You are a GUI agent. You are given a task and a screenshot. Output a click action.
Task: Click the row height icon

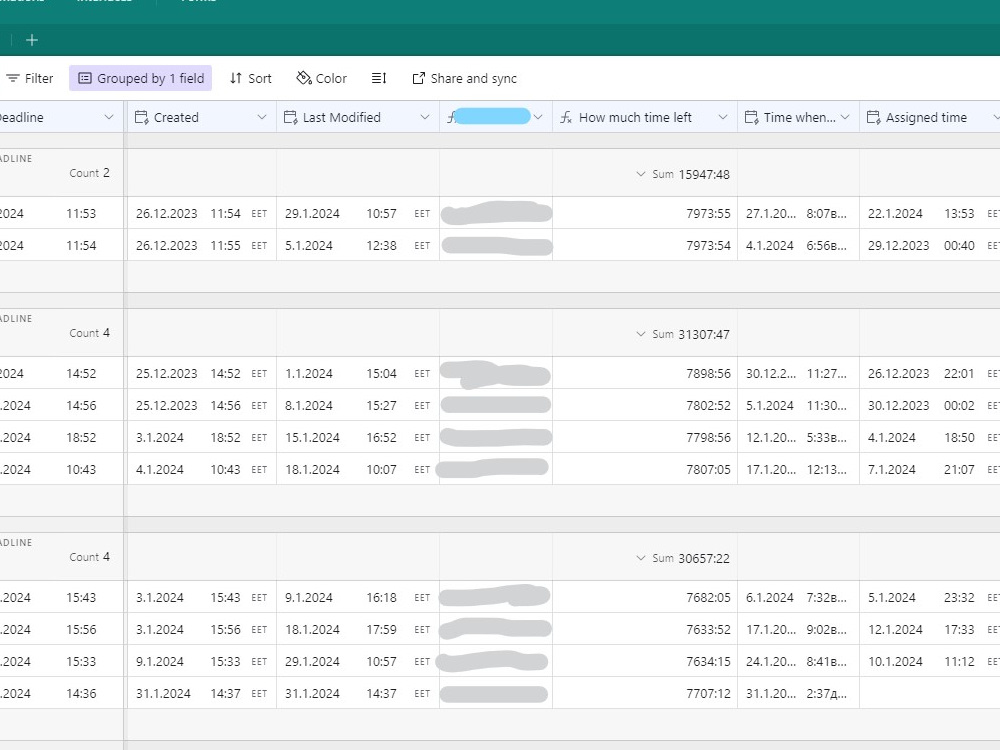click(379, 78)
